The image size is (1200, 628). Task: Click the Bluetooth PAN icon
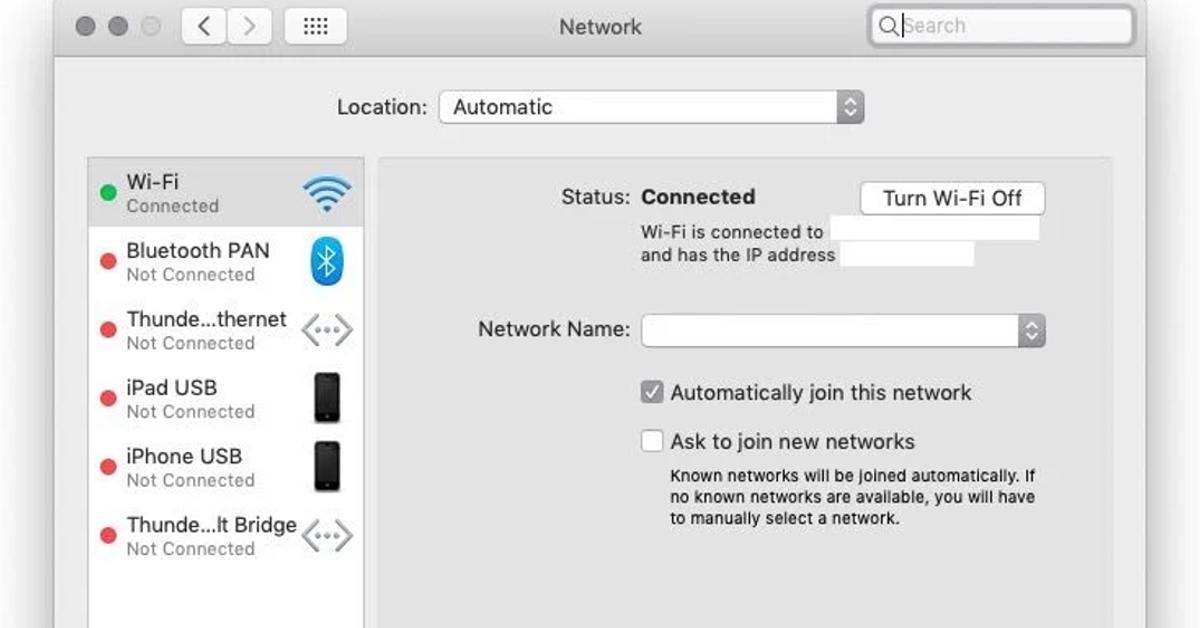point(326,261)
